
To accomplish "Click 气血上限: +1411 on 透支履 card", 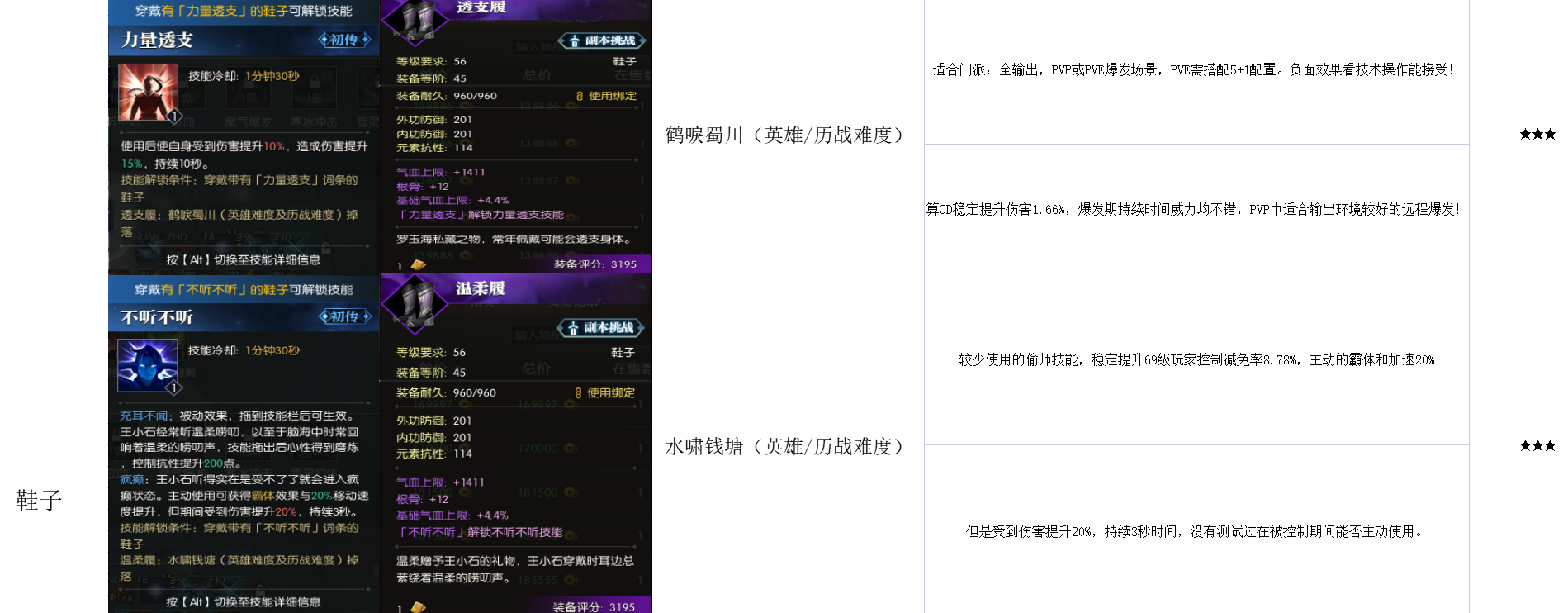I will pos(441,172).
